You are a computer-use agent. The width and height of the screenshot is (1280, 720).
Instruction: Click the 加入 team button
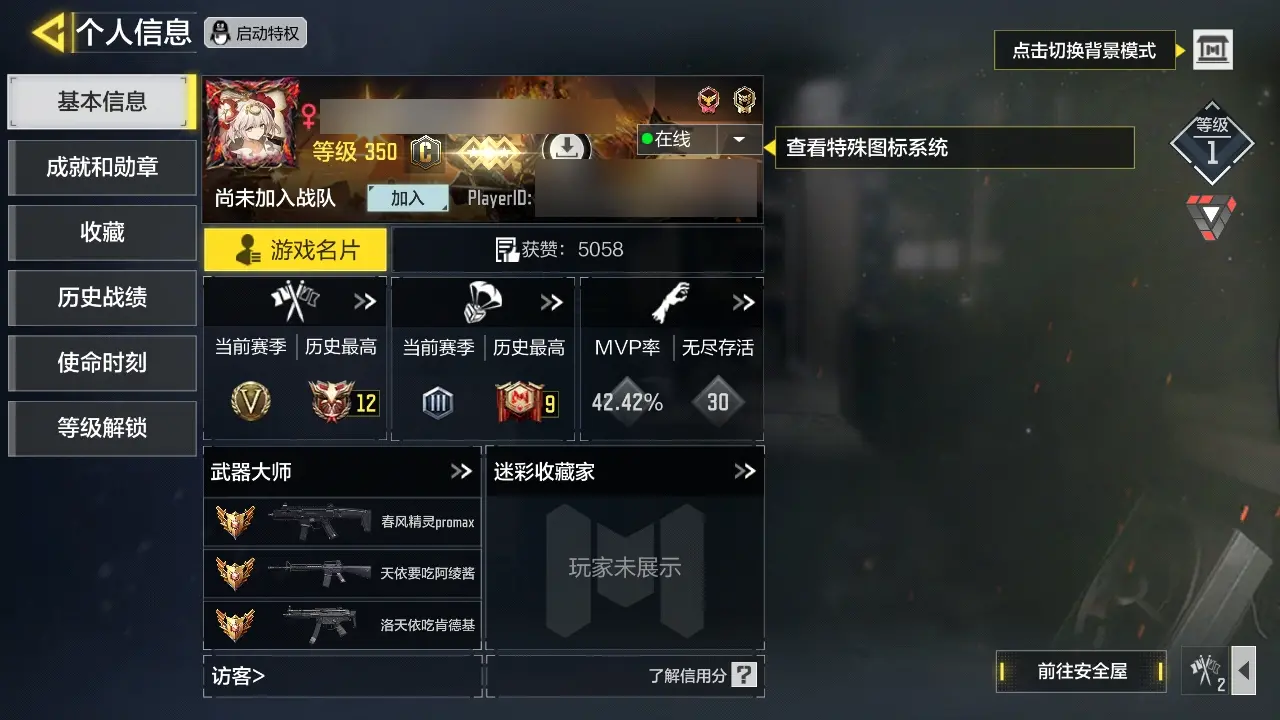pos(407,198)
